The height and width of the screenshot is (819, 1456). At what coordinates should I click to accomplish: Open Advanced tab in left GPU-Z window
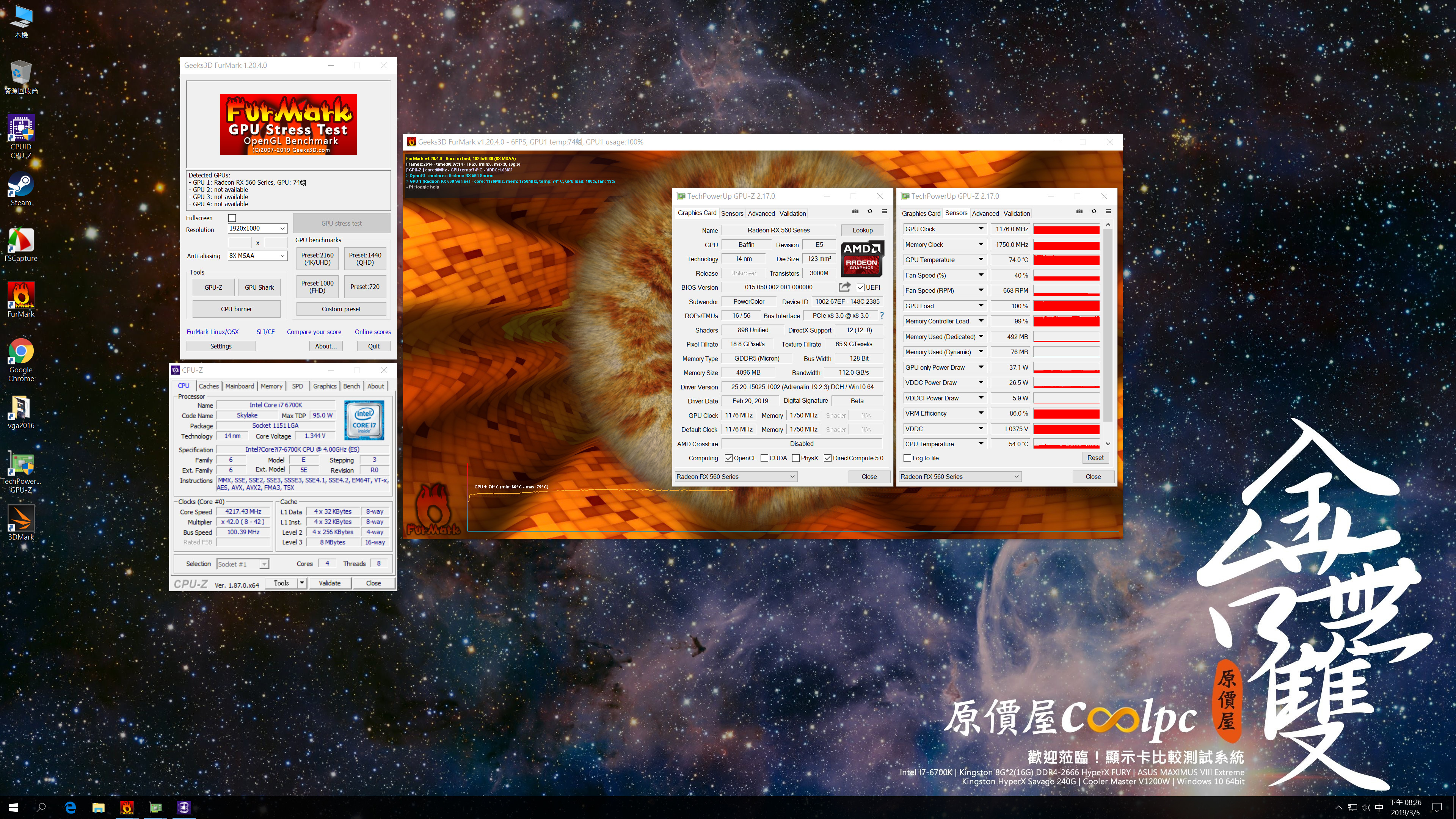[x=761, y=213]
